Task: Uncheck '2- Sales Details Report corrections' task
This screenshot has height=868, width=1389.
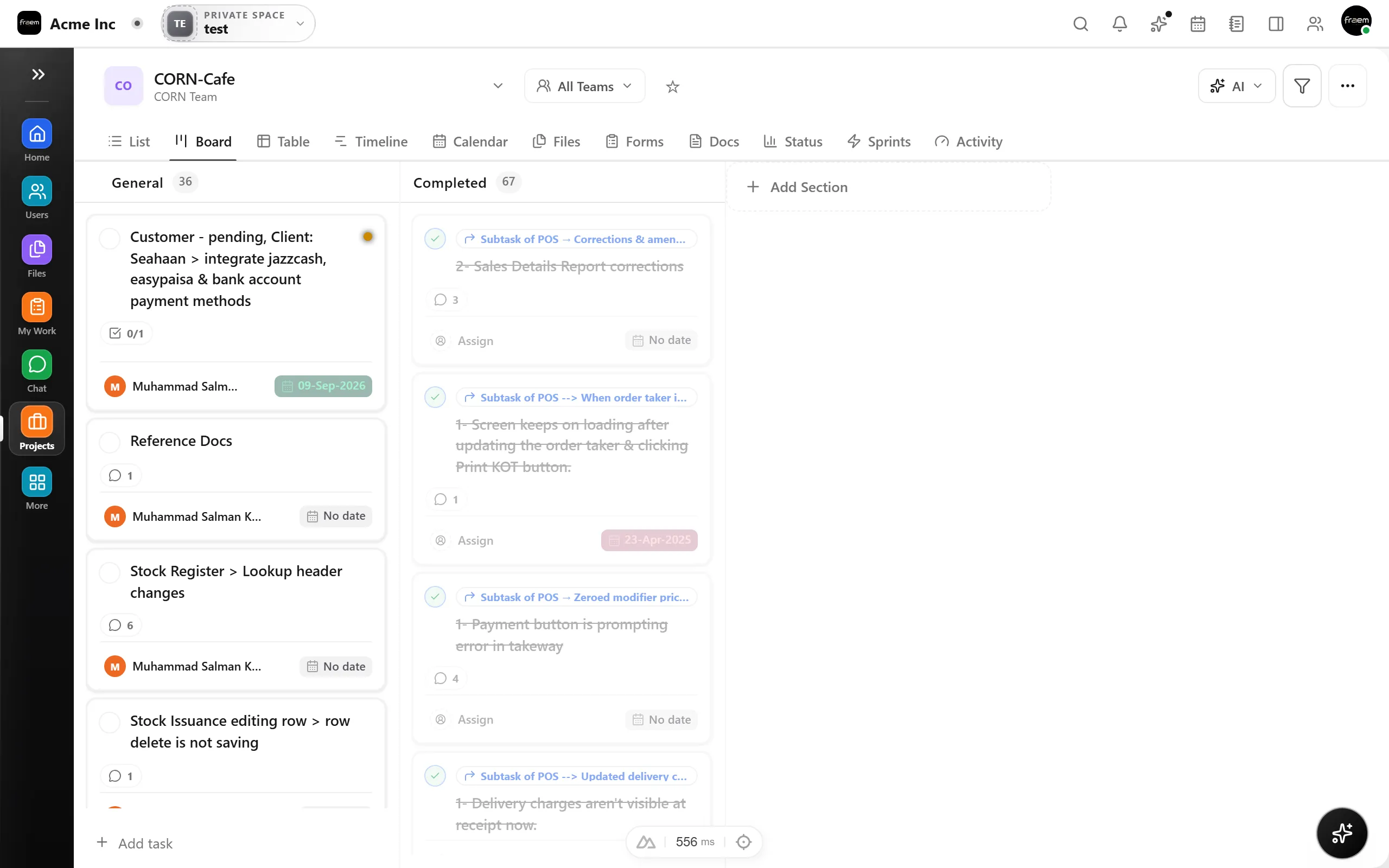Action: [x=435, y=238]
